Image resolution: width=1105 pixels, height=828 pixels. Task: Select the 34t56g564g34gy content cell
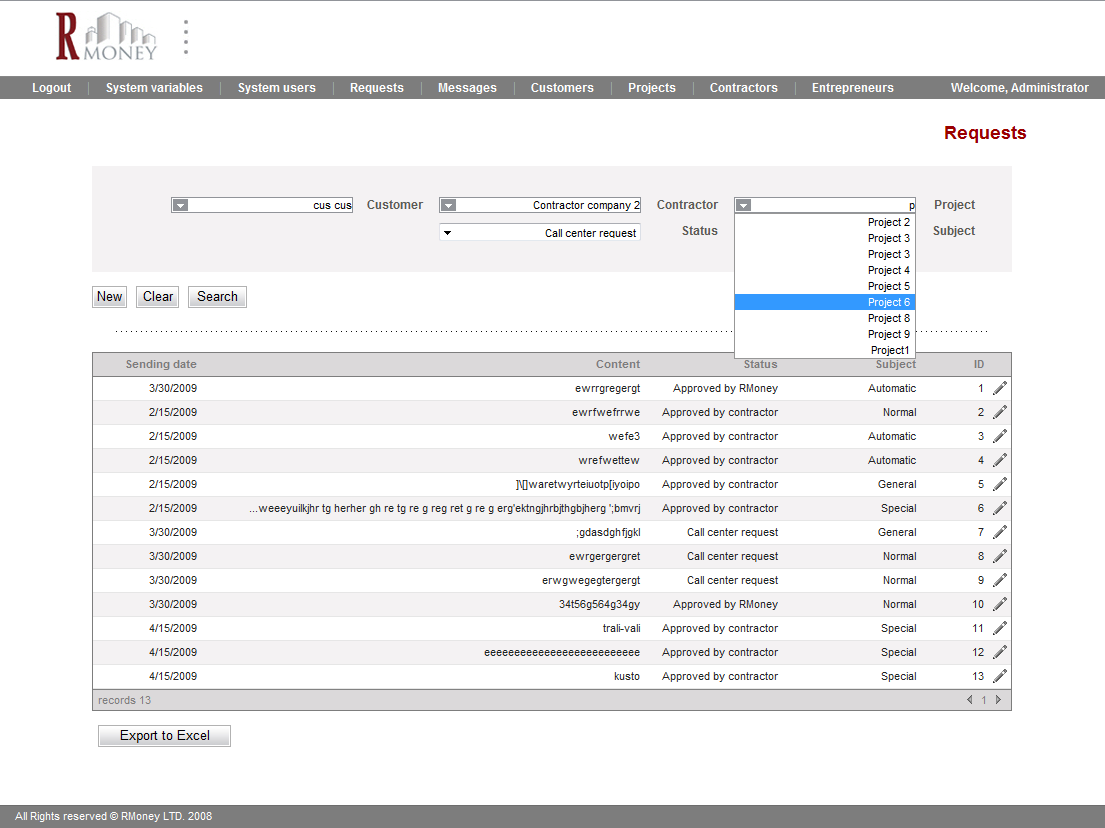tap(600, 604)
